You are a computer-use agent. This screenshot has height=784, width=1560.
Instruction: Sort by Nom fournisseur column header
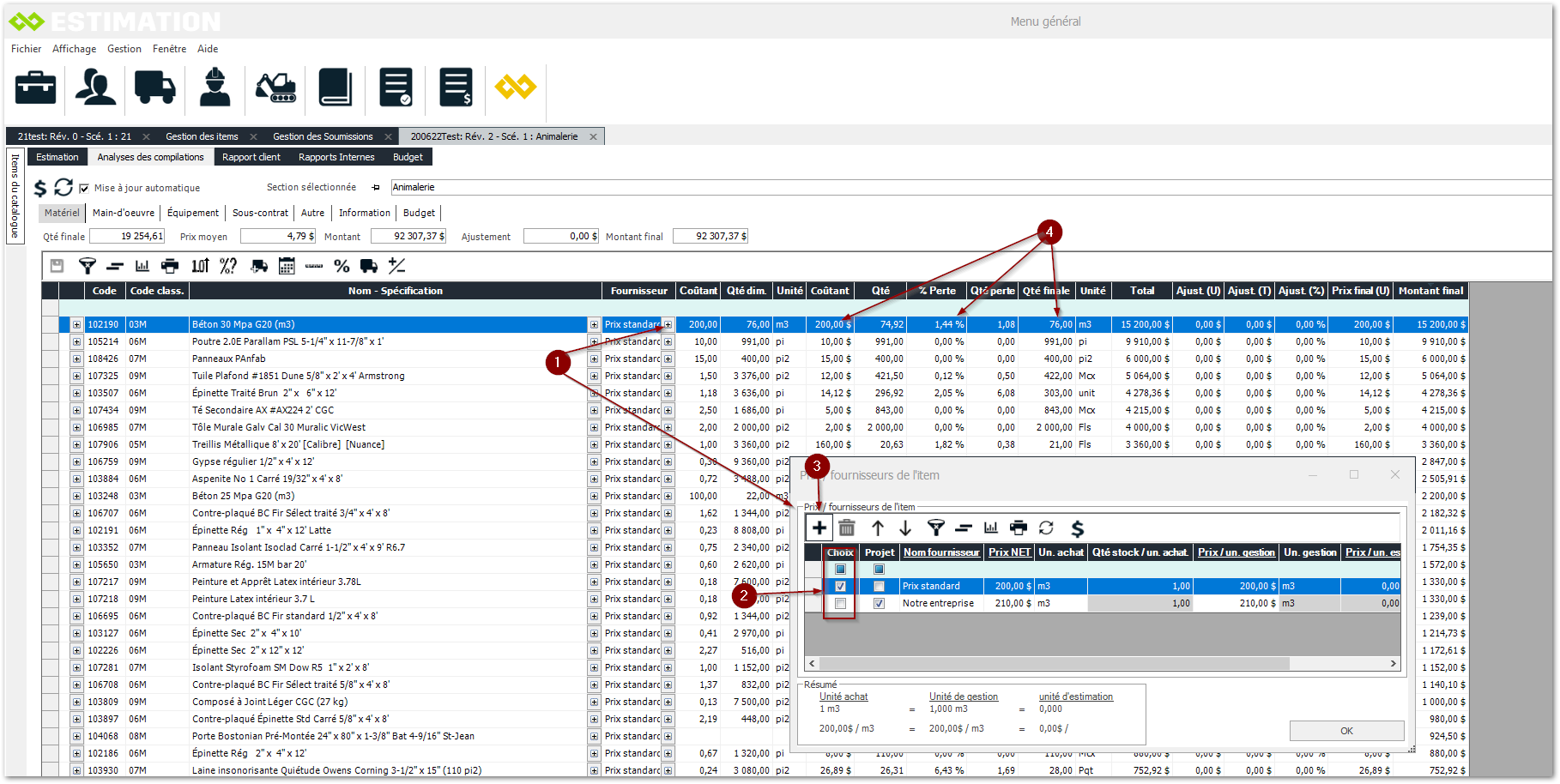tap(941, 552)
